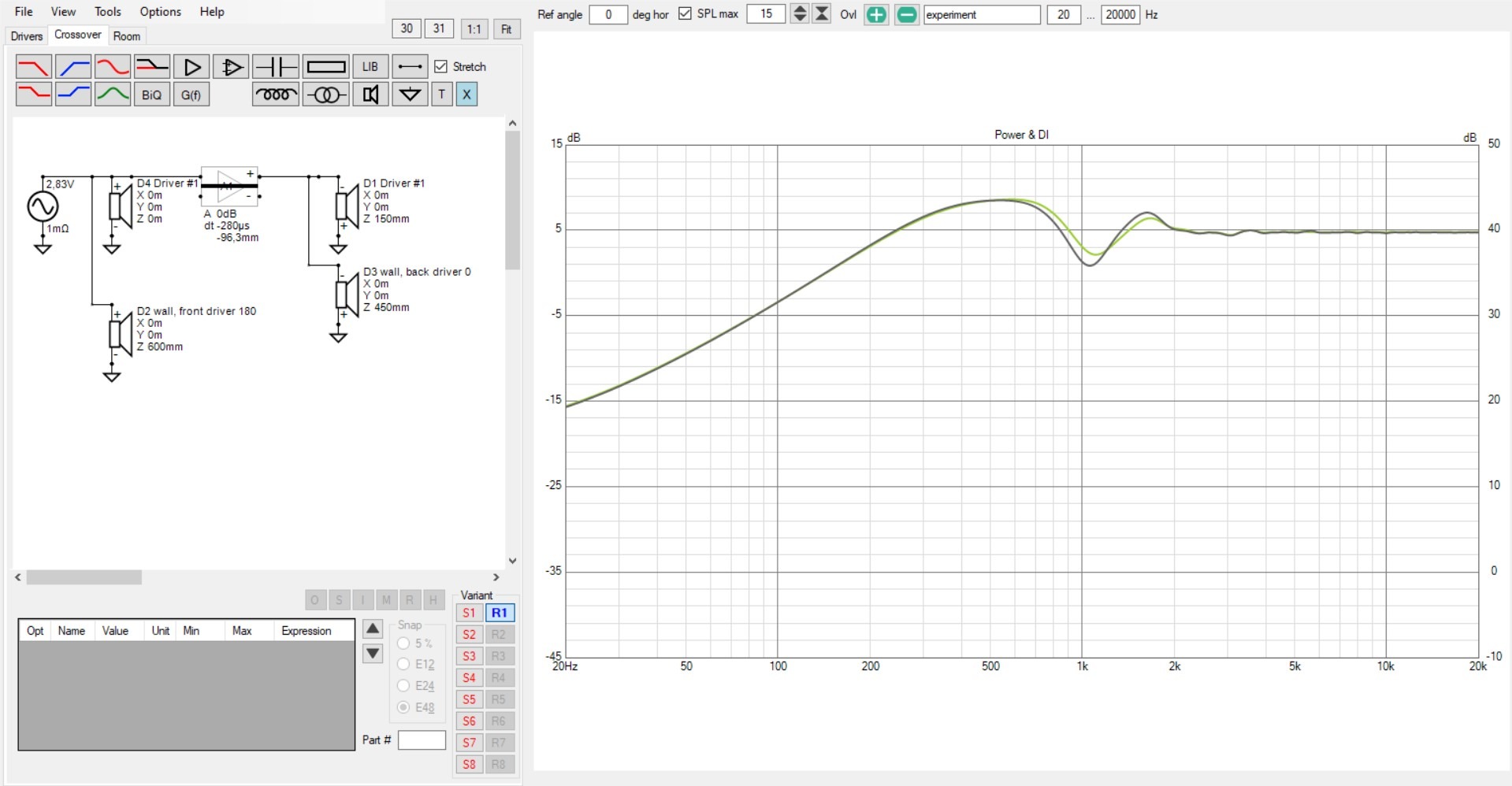Screen dimensions: 1512x786
Task: Add a capacitor component
Action: pyautogui.click(x=276, y=67)
